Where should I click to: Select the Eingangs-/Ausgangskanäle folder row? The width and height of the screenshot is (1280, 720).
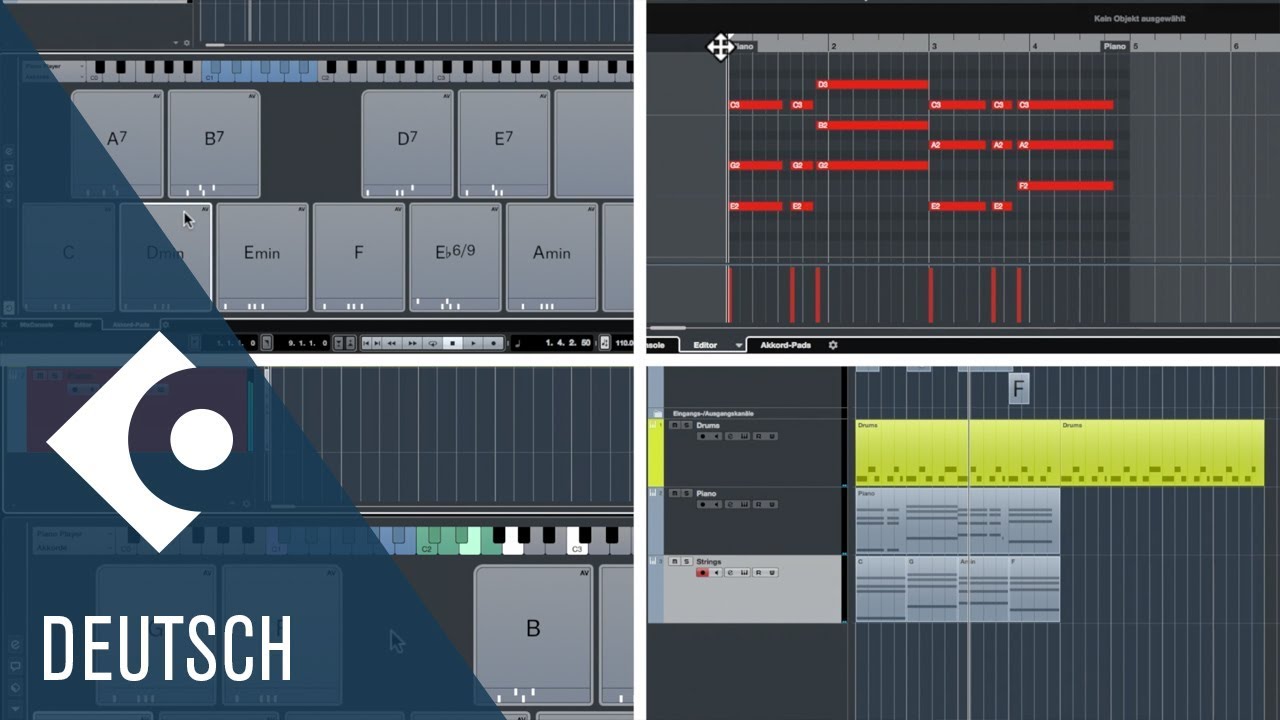coord(745,413)
